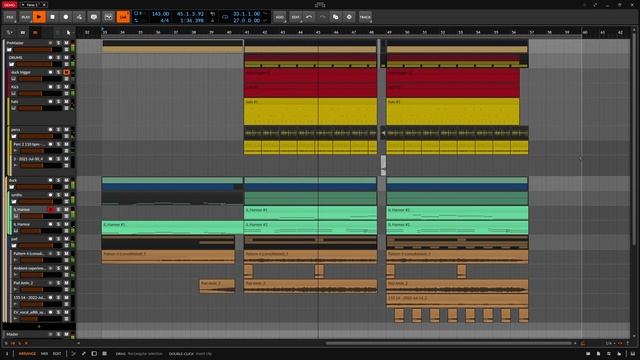Click bar 41 on the timeline ruler
The image size is (640, 360).
247,32
